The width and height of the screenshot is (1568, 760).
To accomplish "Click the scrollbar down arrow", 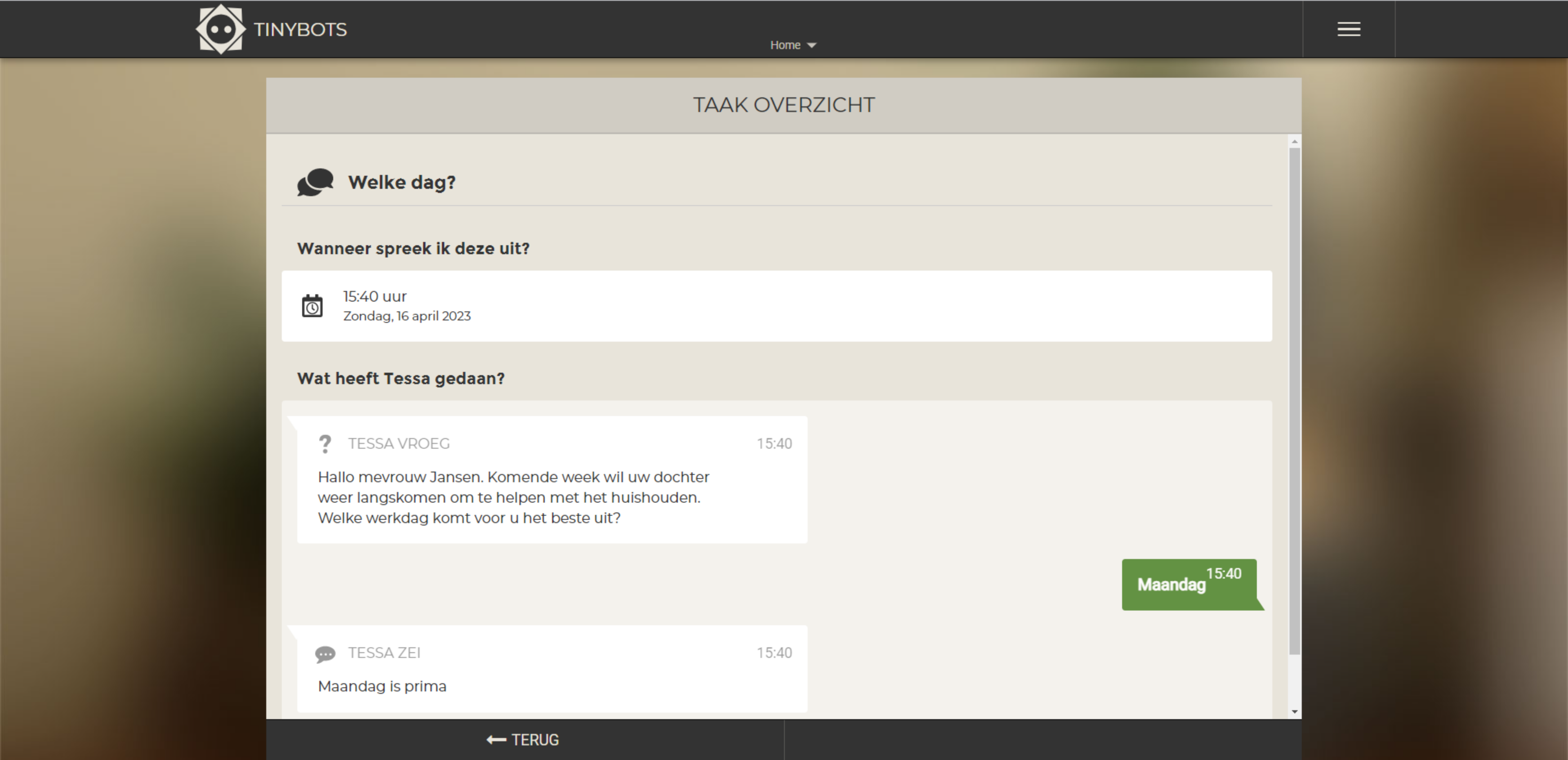I will click(1295, 711).
